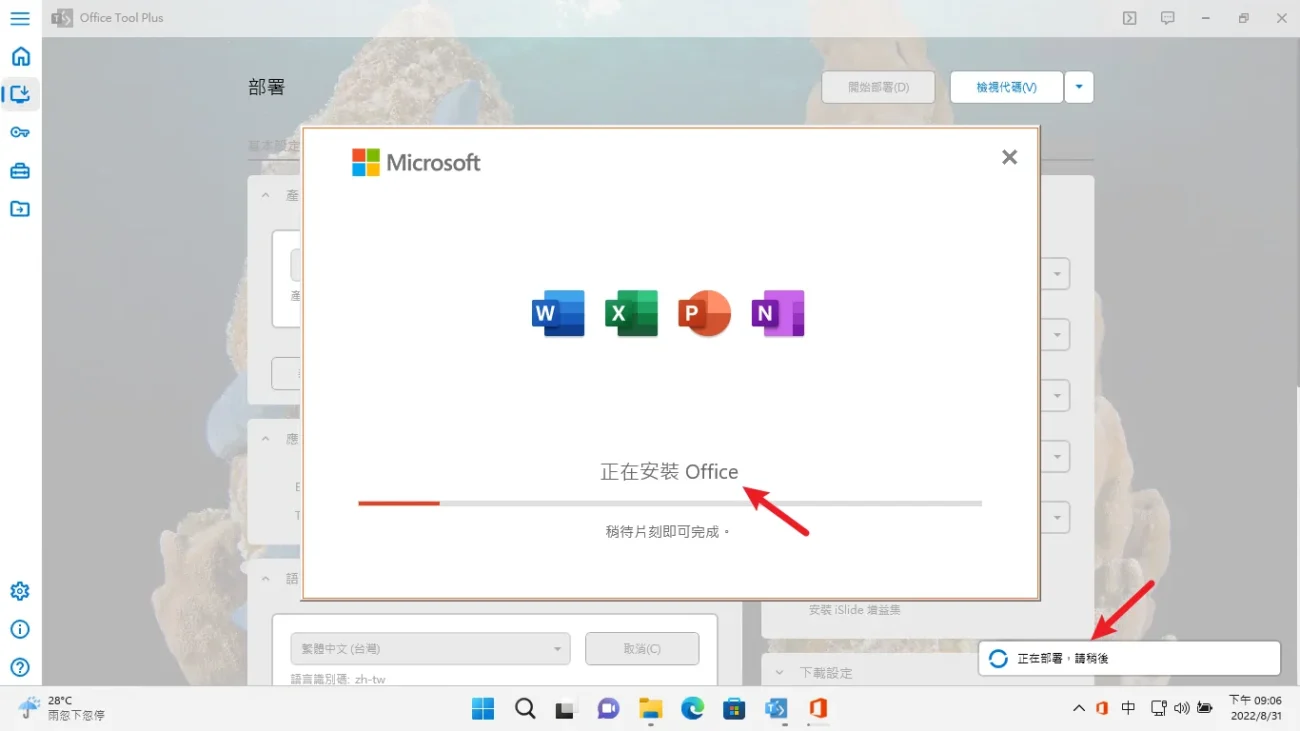This screenshot has width=1300, height=731.
Task: Click the info icon near the bottom sidebar
Action: pos(20,629)
